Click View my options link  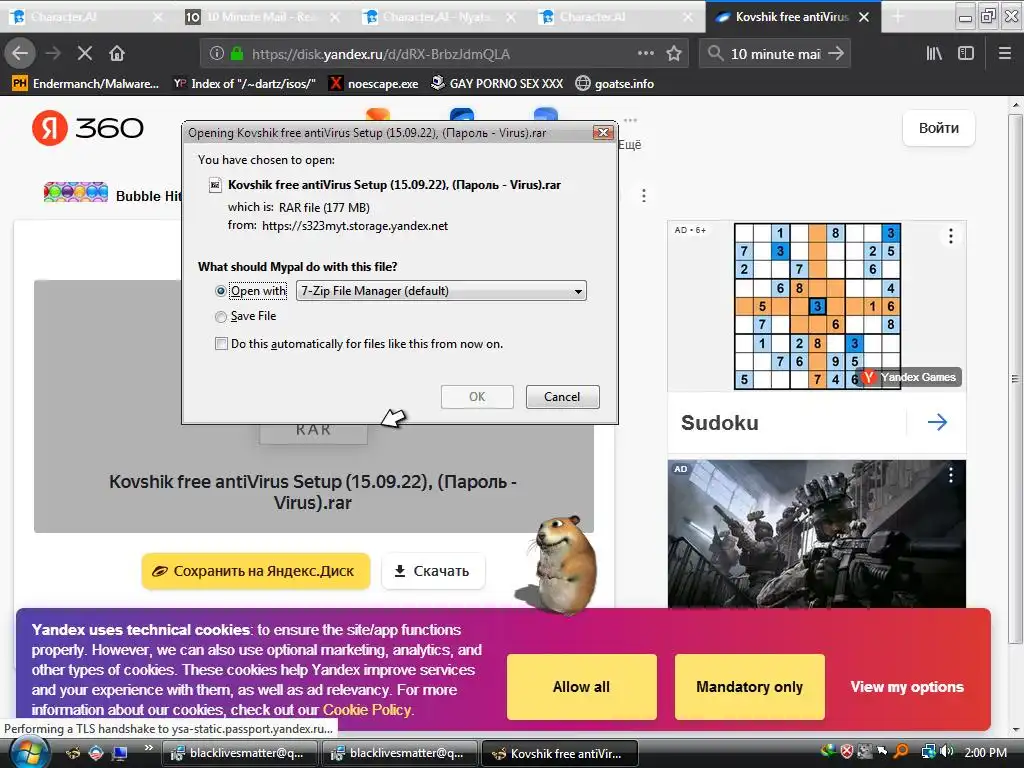[x=907, y=687]
